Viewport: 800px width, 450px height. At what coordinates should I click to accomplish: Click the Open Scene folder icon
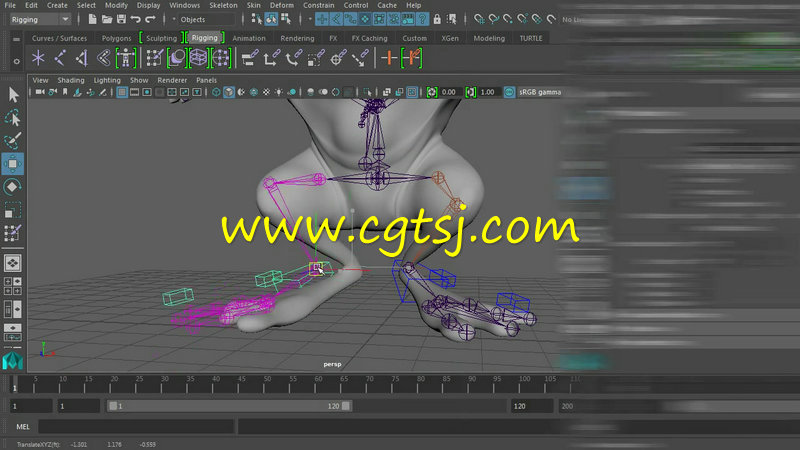pyautogui.click(x=107, y=19)
